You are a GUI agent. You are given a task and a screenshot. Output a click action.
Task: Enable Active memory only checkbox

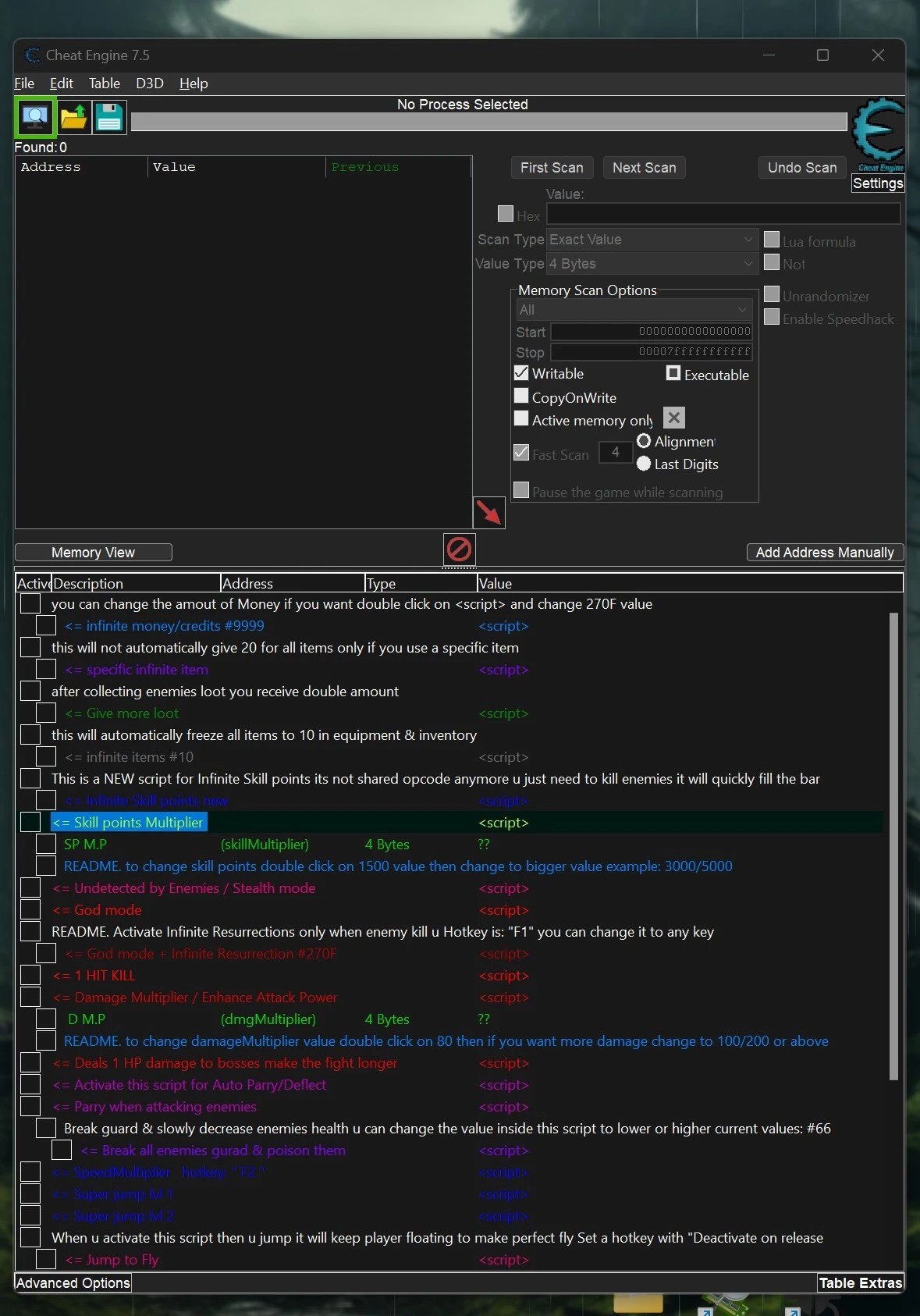pos(521,419)
